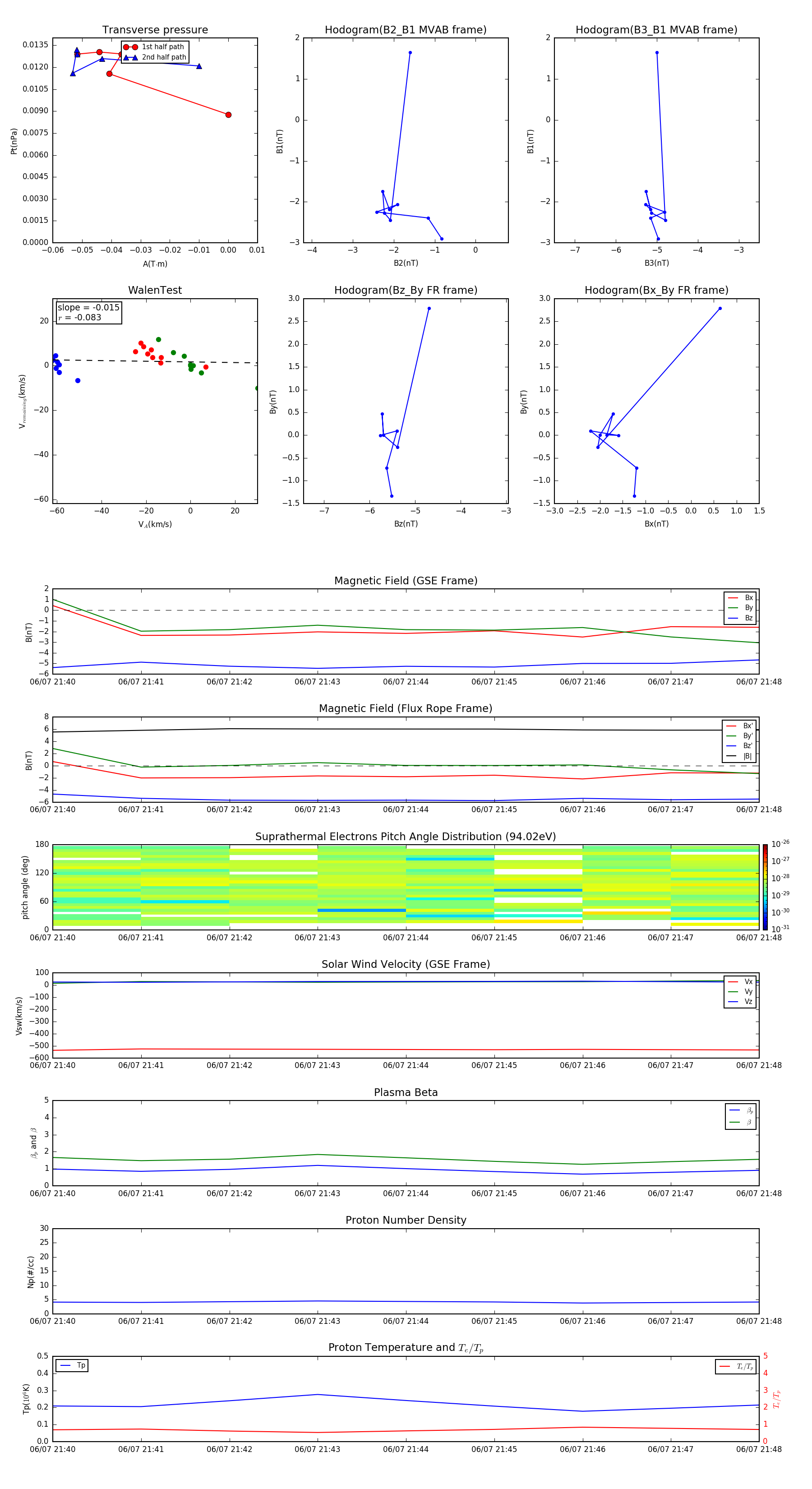Click the pitch angle color bar scale

coord(765,887)
